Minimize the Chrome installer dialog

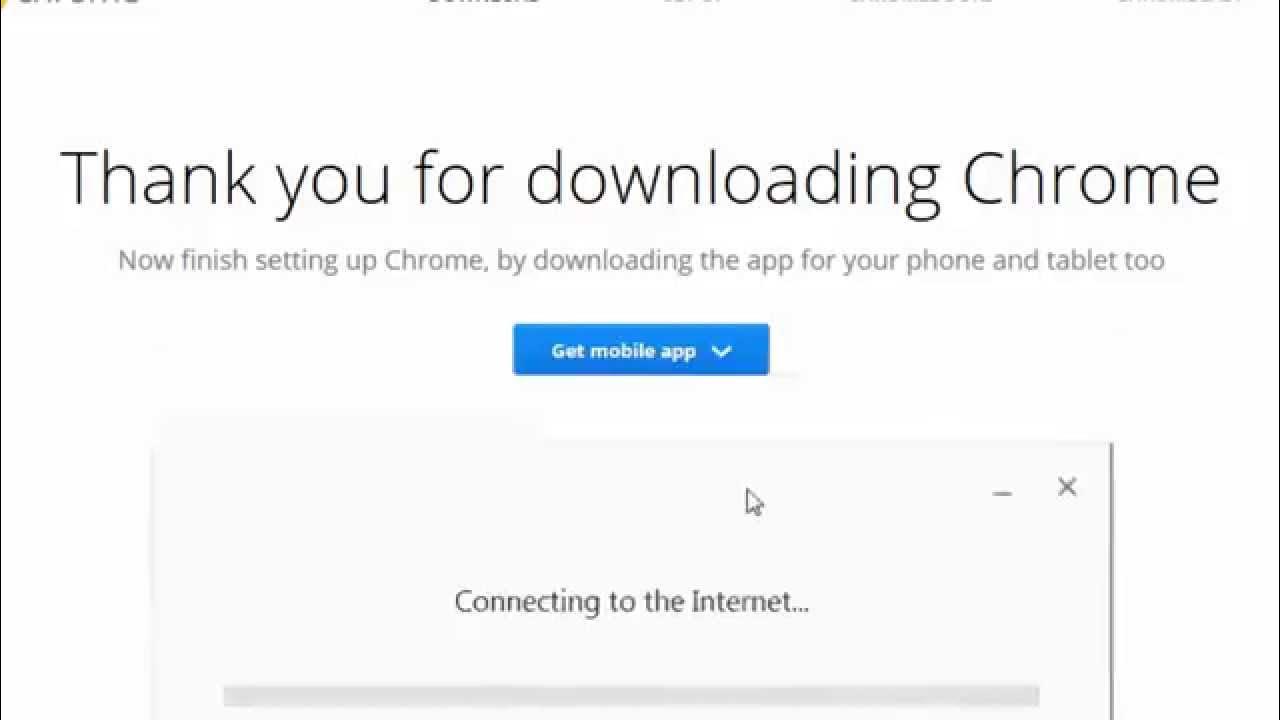click(1002, 491)
